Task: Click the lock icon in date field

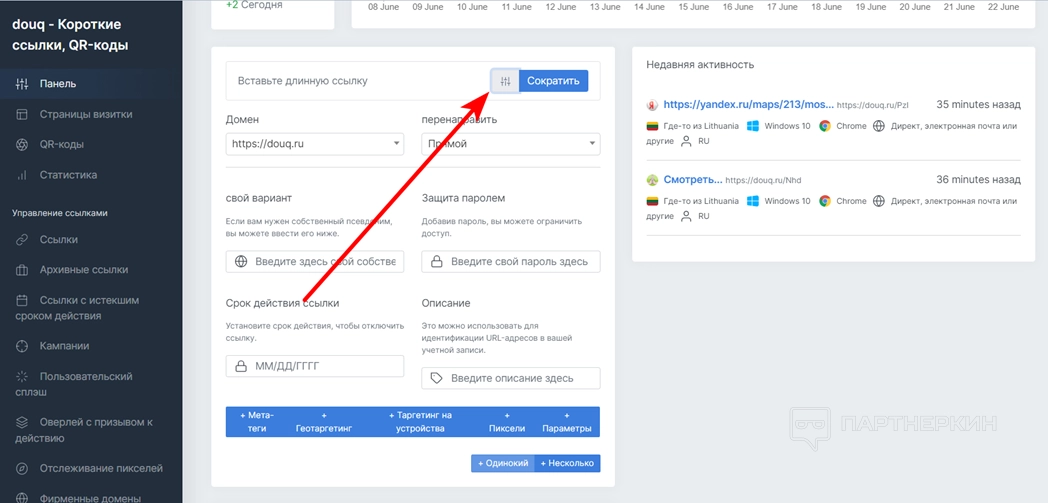Action: (x=241, y=366)
